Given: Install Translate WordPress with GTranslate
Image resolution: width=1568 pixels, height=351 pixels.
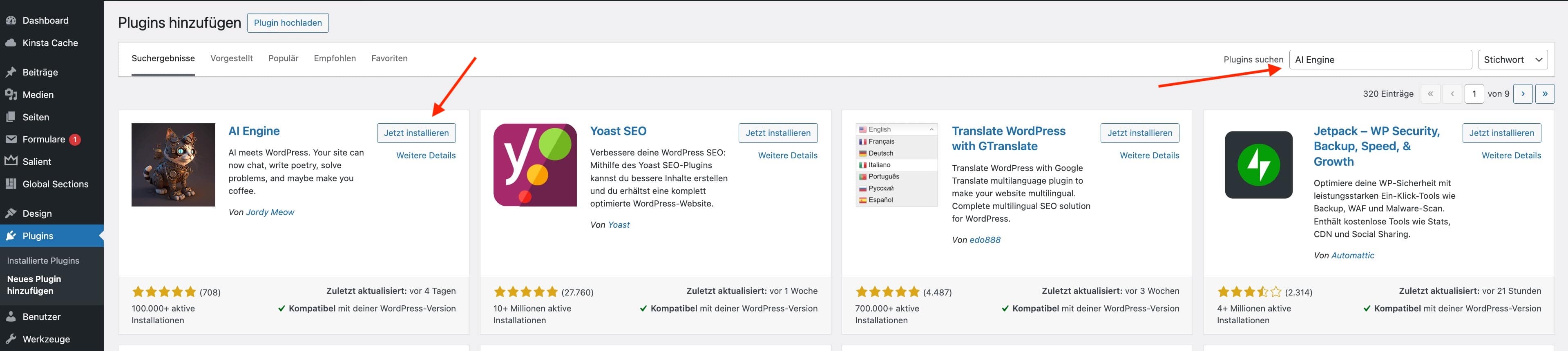Looking at the screenshot, I should (1140, 133).
